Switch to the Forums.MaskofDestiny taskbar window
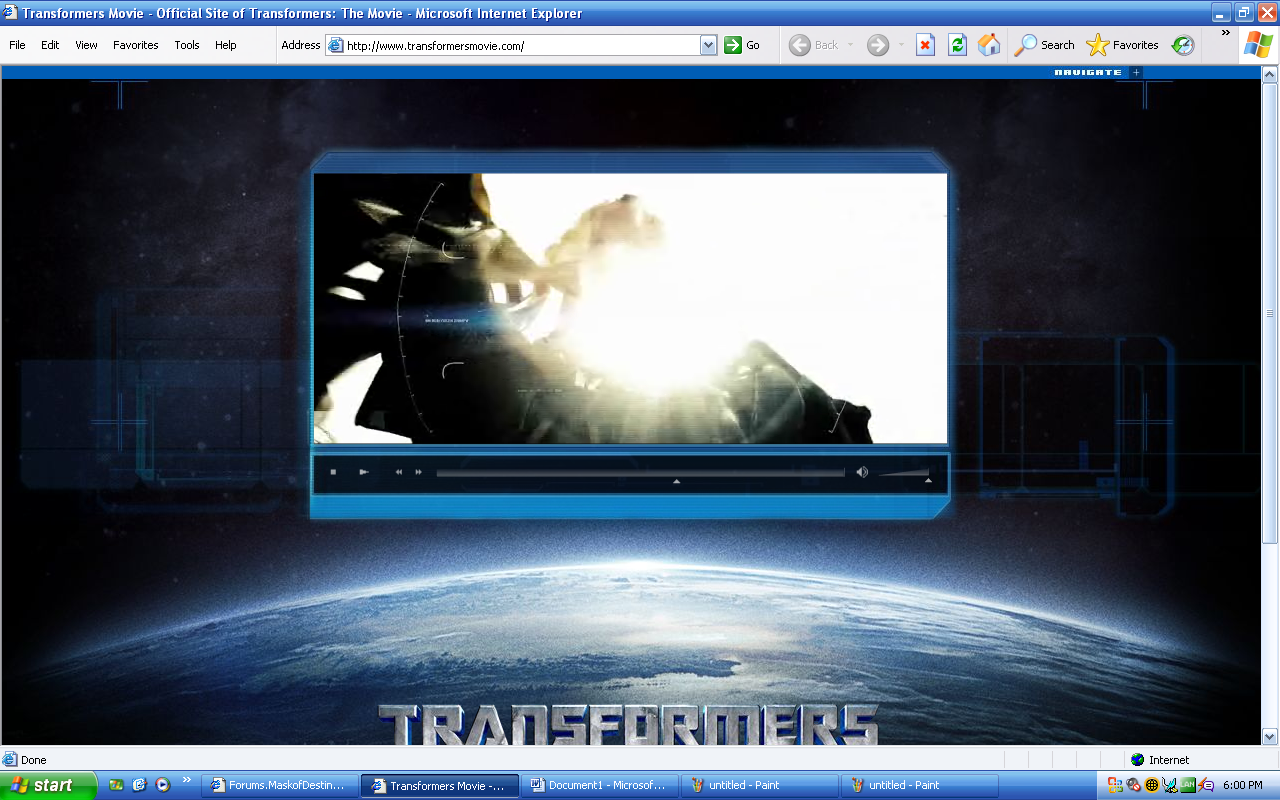Screen dimensions: 1280x800 click(280, 785)
